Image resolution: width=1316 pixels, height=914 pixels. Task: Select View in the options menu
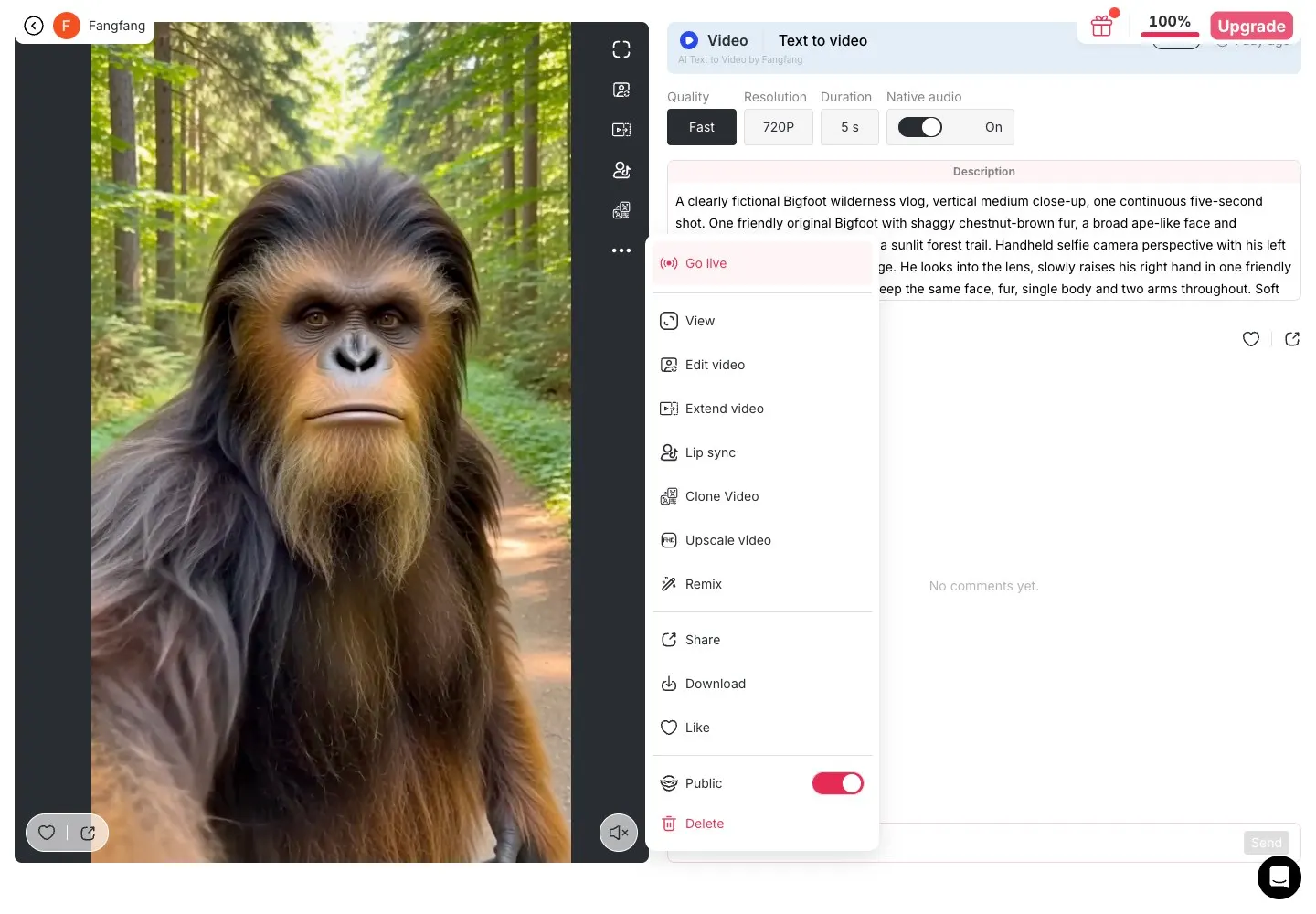coord(763,321)
